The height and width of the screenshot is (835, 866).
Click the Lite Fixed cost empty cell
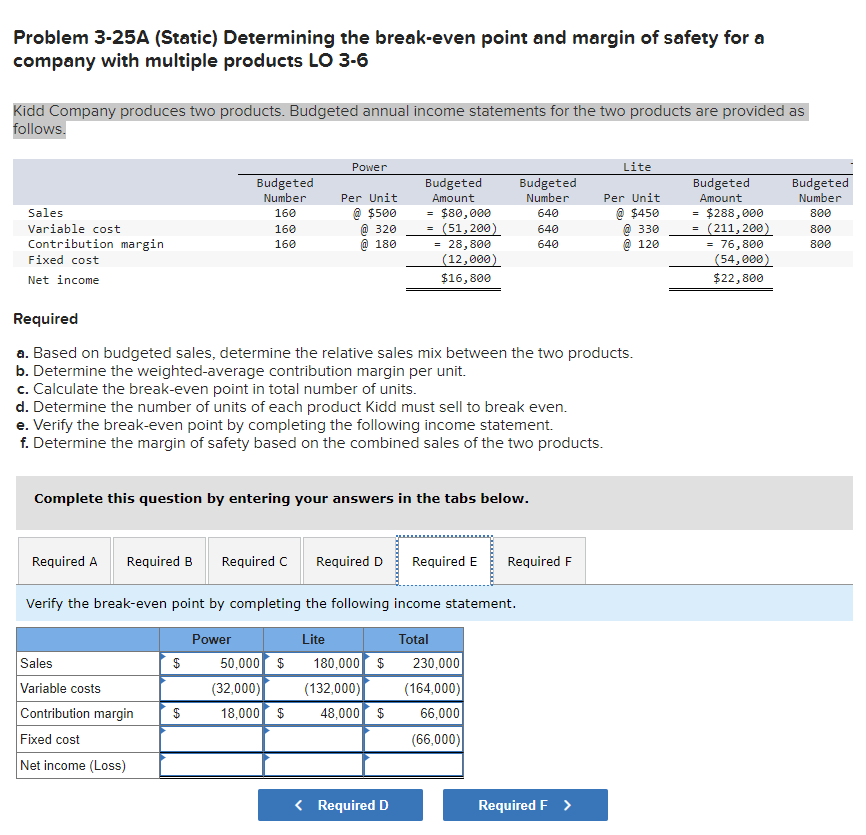[313, 739]
